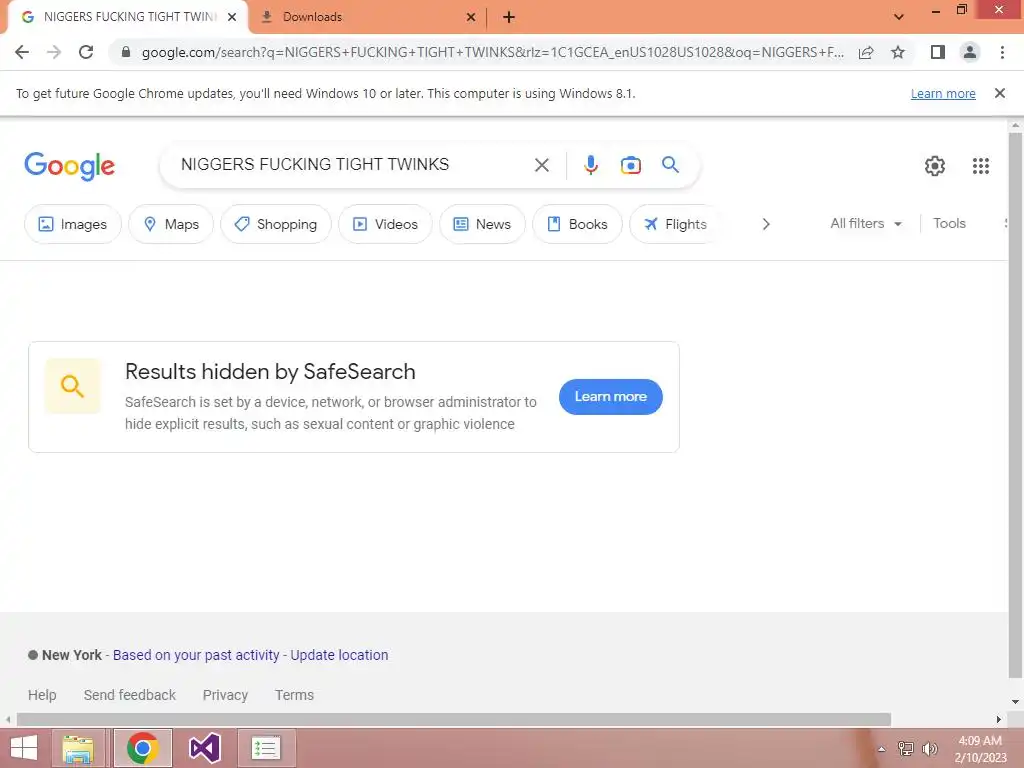1024x768 pixels.
Task: Open the network tray icon
Action: tap(906, 749)
